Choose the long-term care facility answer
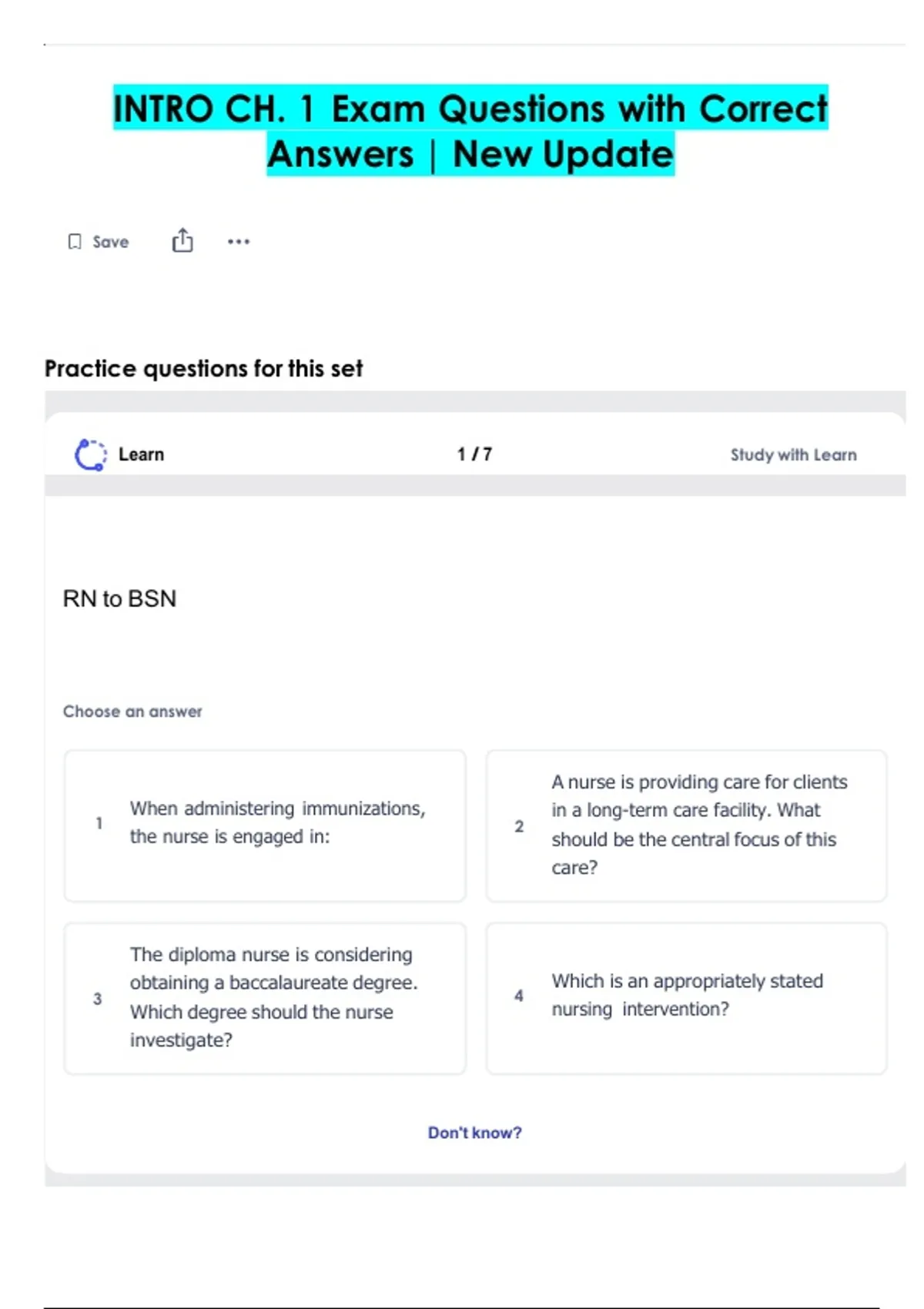The width and height of the screenshot is (924, 1309). 699,825
